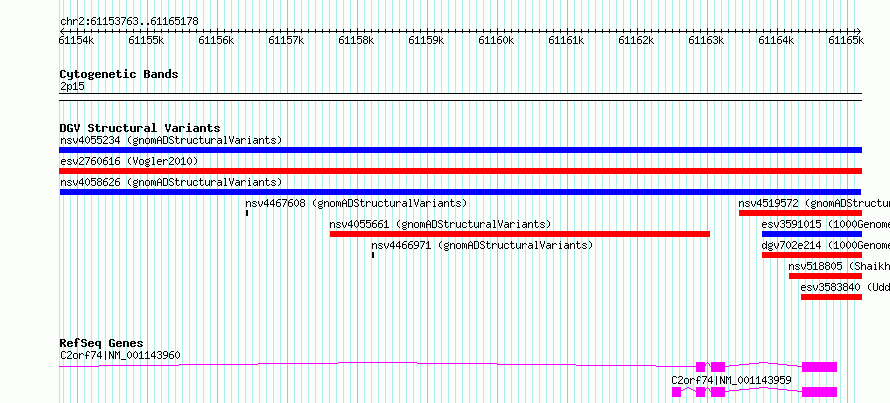
Task: Open the nsv4058626 variant label
Action: pos(171,183)
